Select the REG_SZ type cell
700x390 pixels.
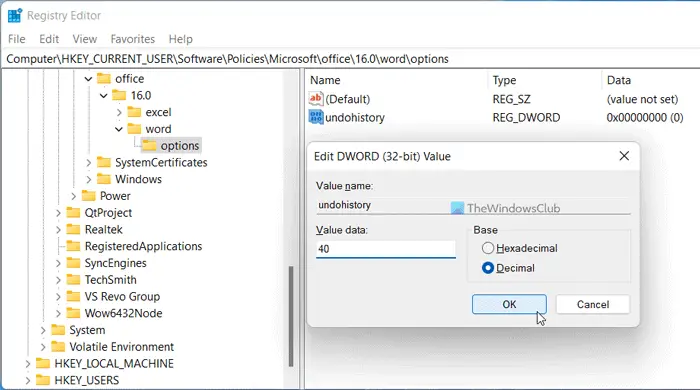pyautogui.click(x=511, y=99)
